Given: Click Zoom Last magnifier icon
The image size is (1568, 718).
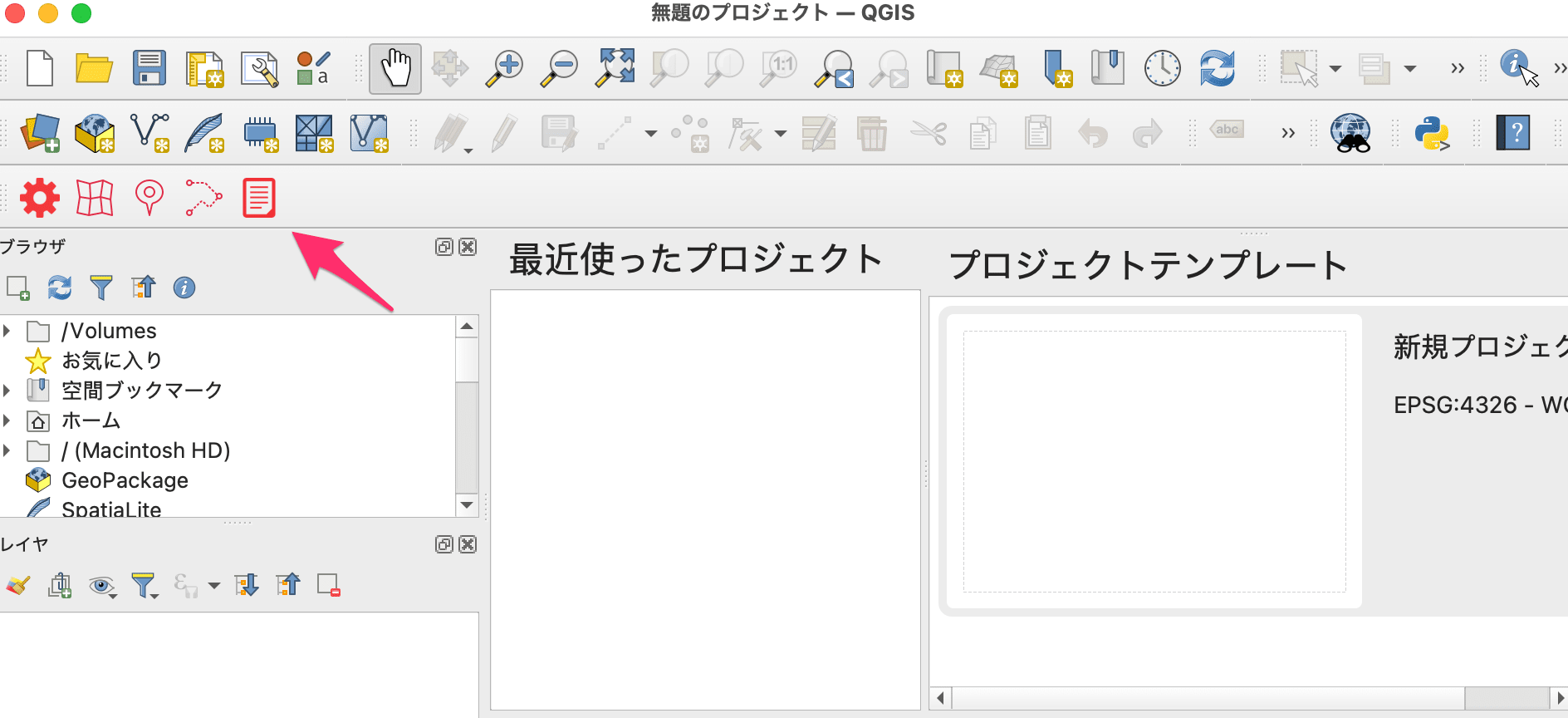Looking at the screenshot, I should (835, 68).
